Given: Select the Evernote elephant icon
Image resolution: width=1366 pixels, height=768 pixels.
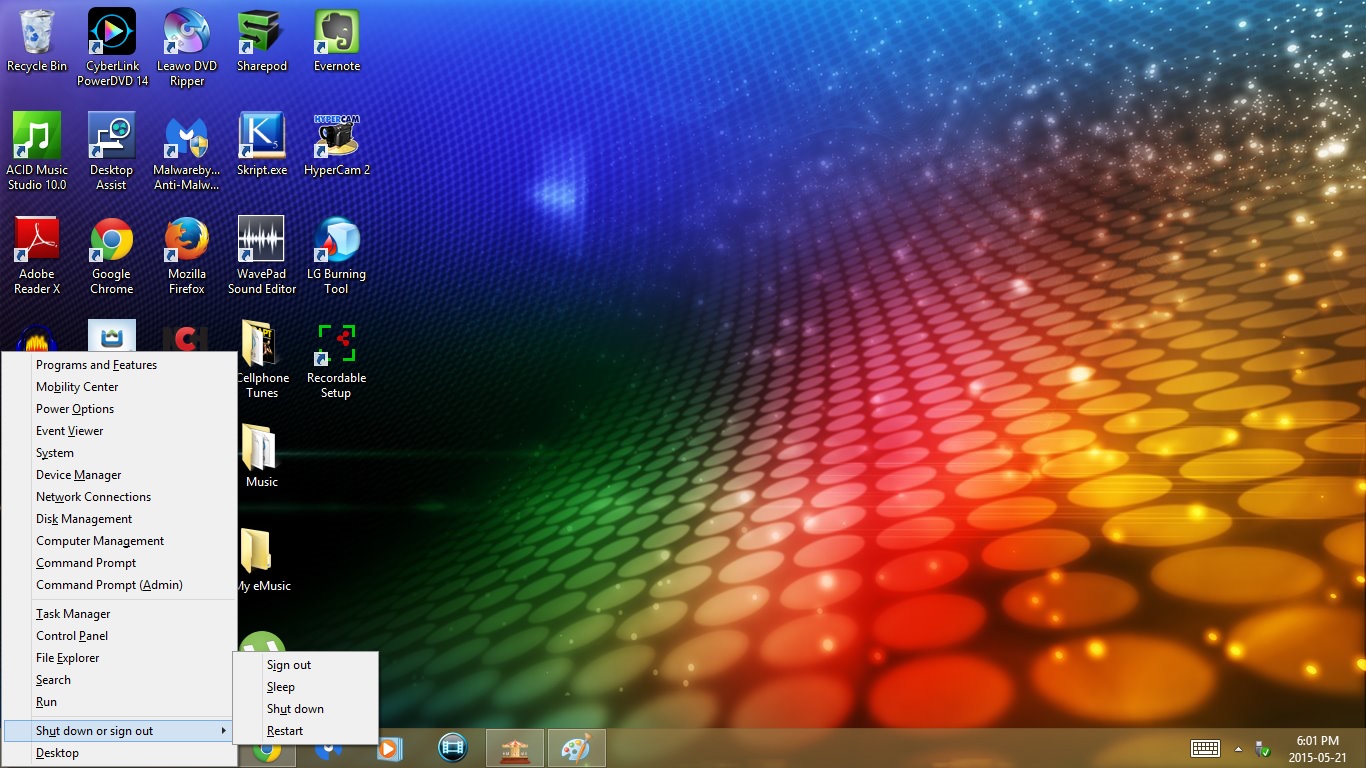Looking at the screenshot, I should coord(337,42).
